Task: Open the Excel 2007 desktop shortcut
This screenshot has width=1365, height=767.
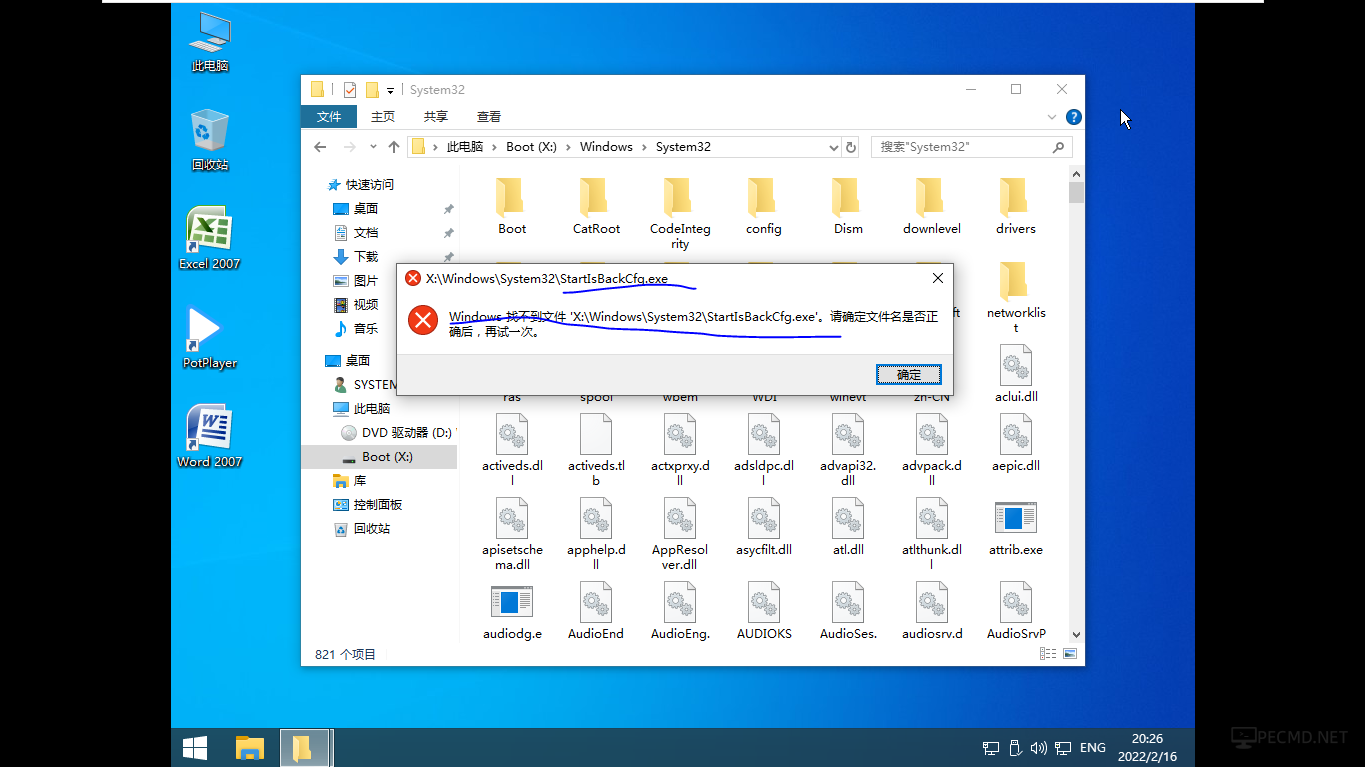Action: coord(209,238)
